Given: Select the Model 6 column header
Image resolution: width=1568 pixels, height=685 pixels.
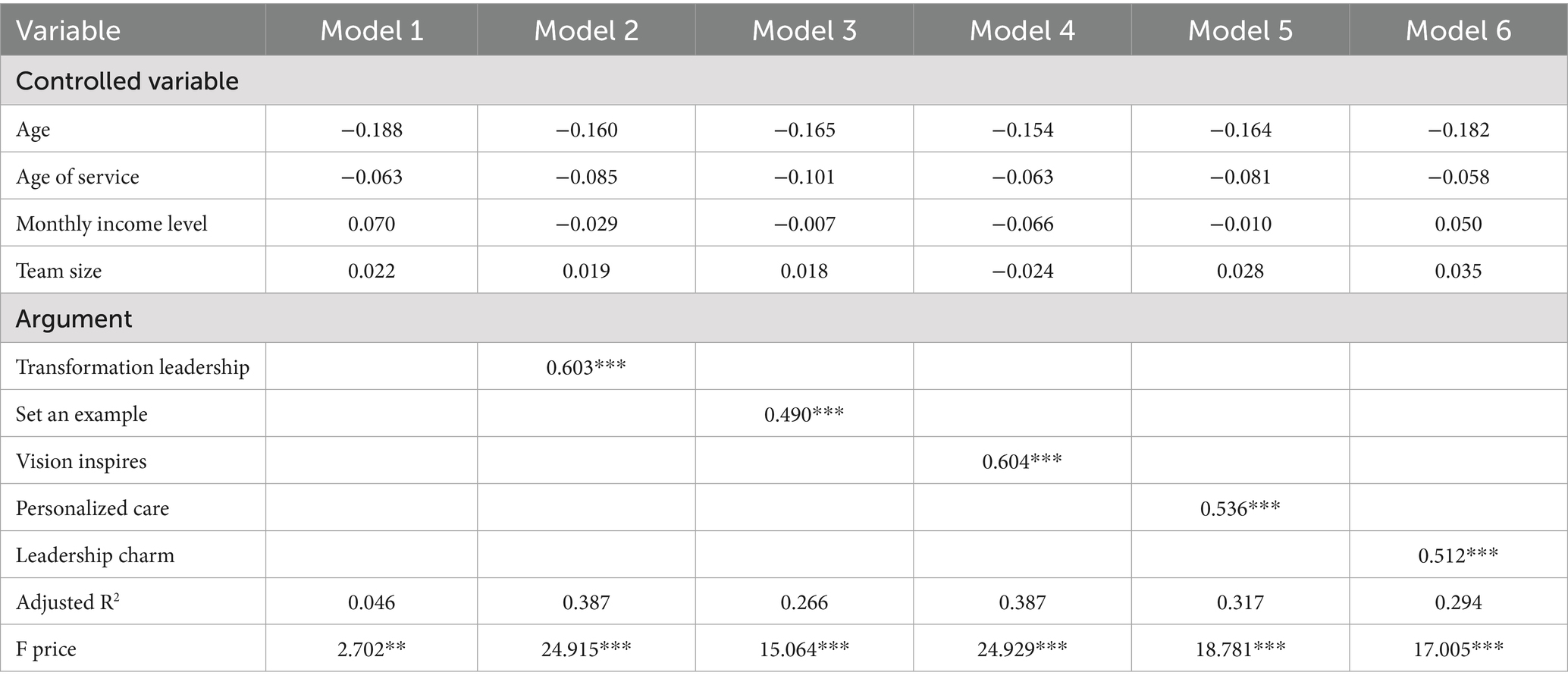Looking at the screenshot, I should (1458, 30).
